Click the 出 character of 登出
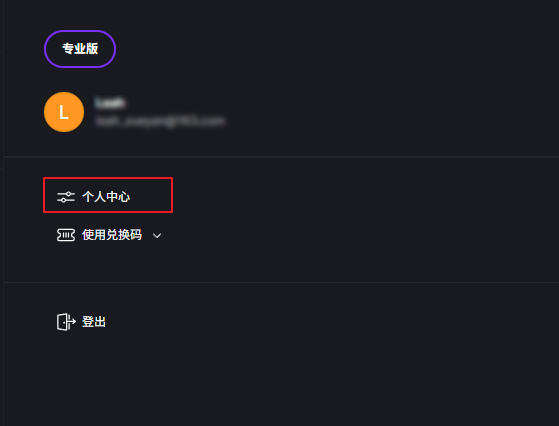Screen dimensions: 559x426 (x=100, y=322)
